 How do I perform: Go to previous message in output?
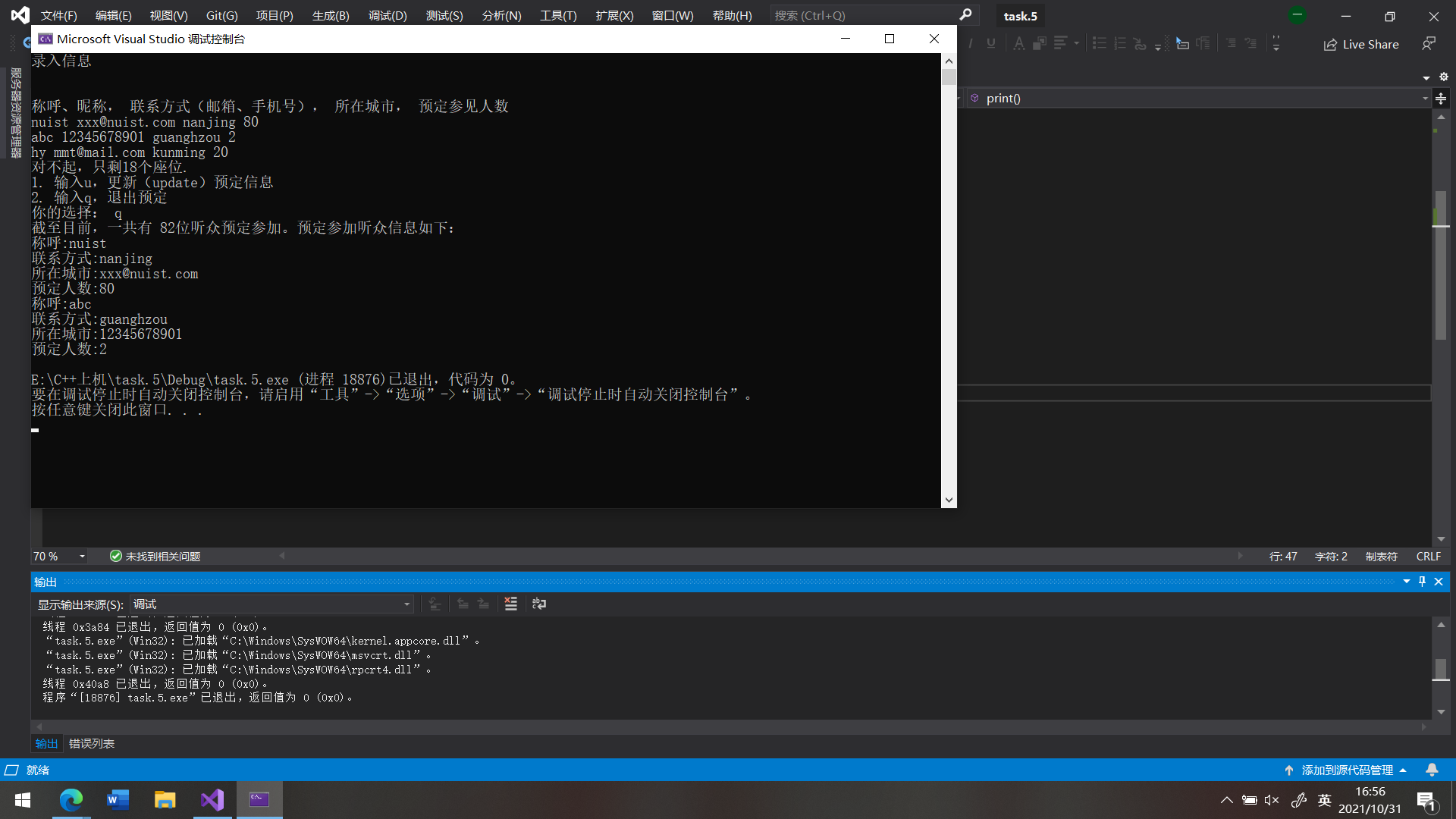pos(463,604)
